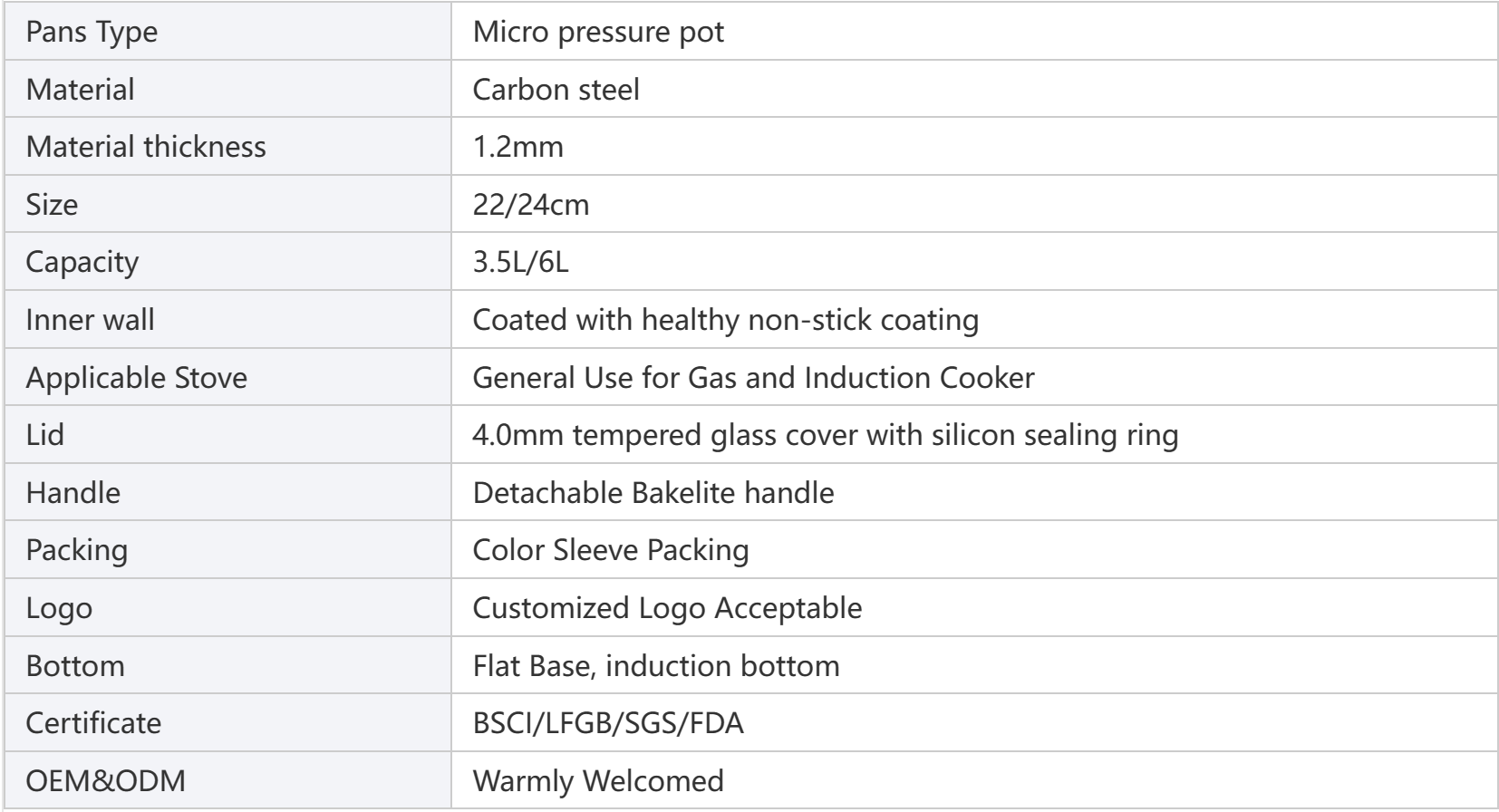Select the '3.5L/6L' capacity value
The image size is (1499, 812).
(520, 262)
